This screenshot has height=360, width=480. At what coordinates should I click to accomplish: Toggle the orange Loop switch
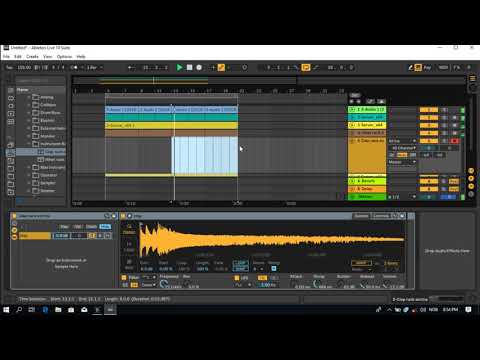click(x=306, y=68)
